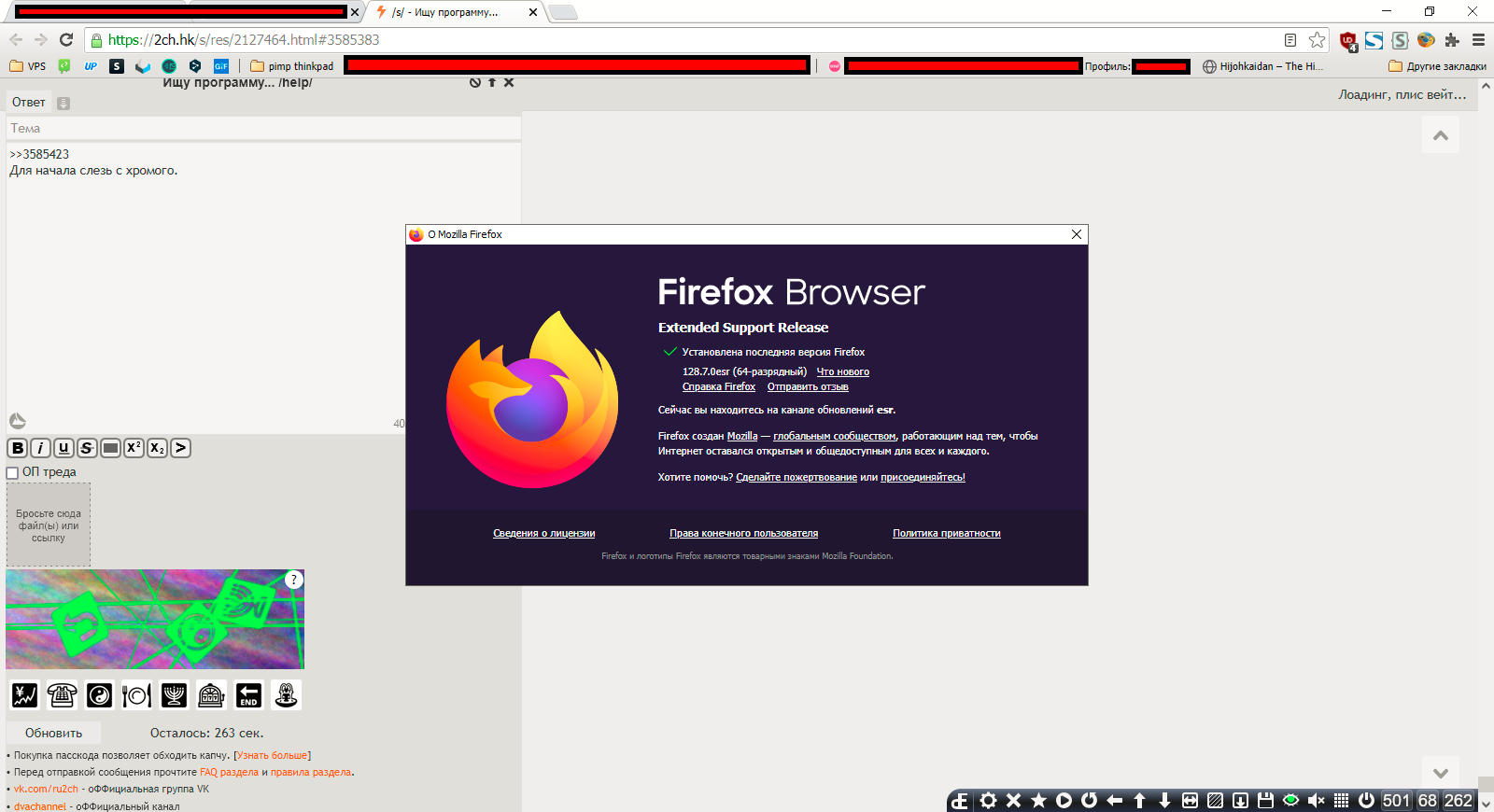Pick the yen chart captcha icon
The width and height of the screenshot is (1494, 812).
pyautogui.click(x=24, y=695)
